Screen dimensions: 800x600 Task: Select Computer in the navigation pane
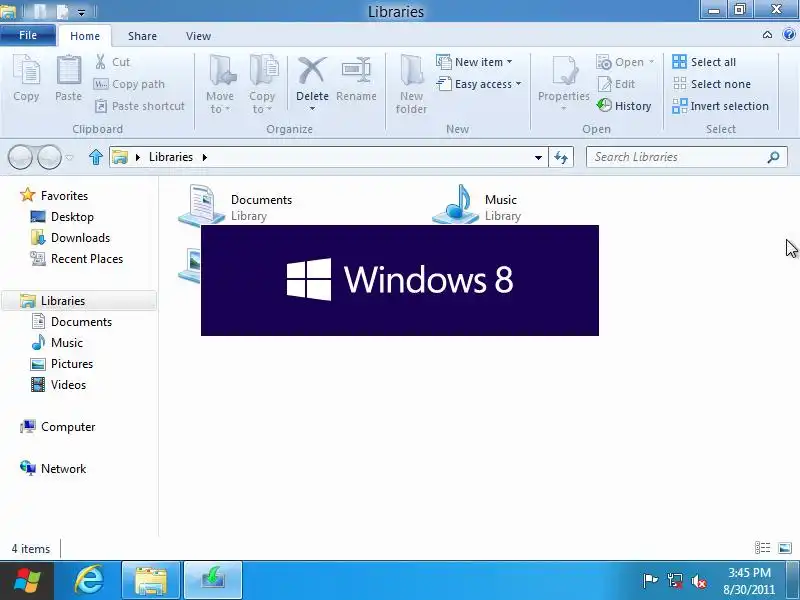coord(57,427)
